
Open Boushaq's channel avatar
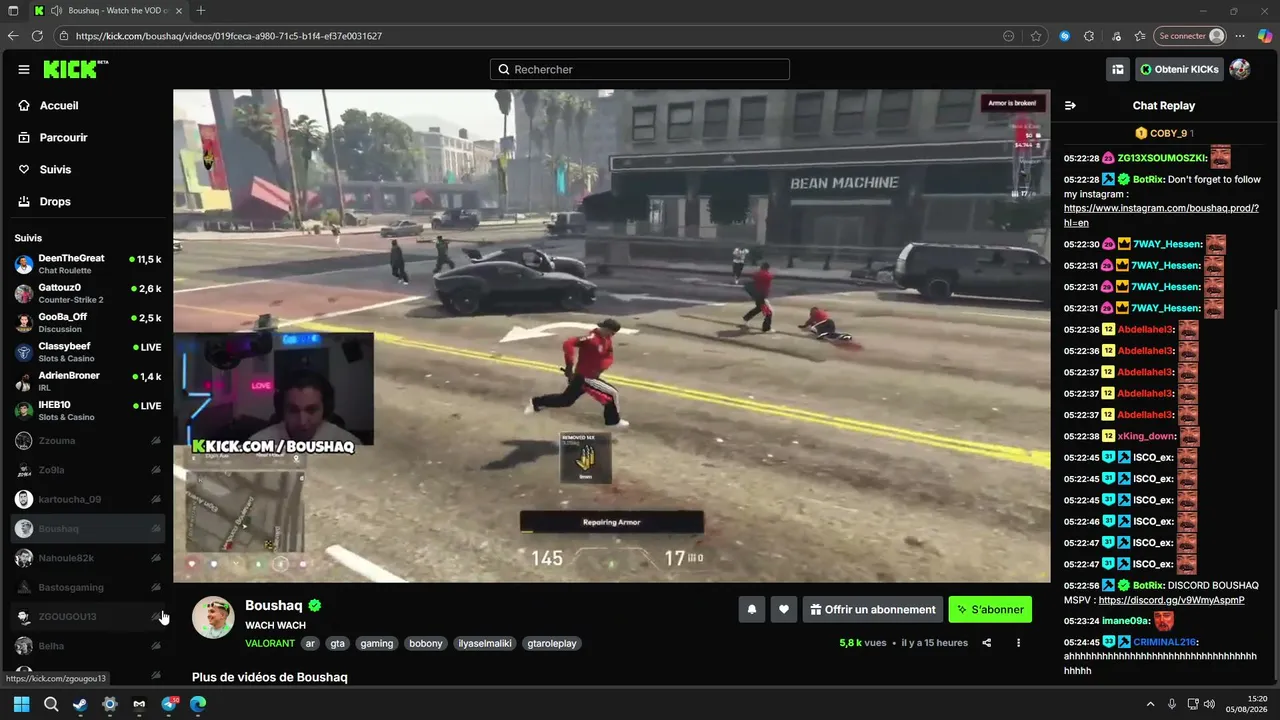click(x=213, y=617)
